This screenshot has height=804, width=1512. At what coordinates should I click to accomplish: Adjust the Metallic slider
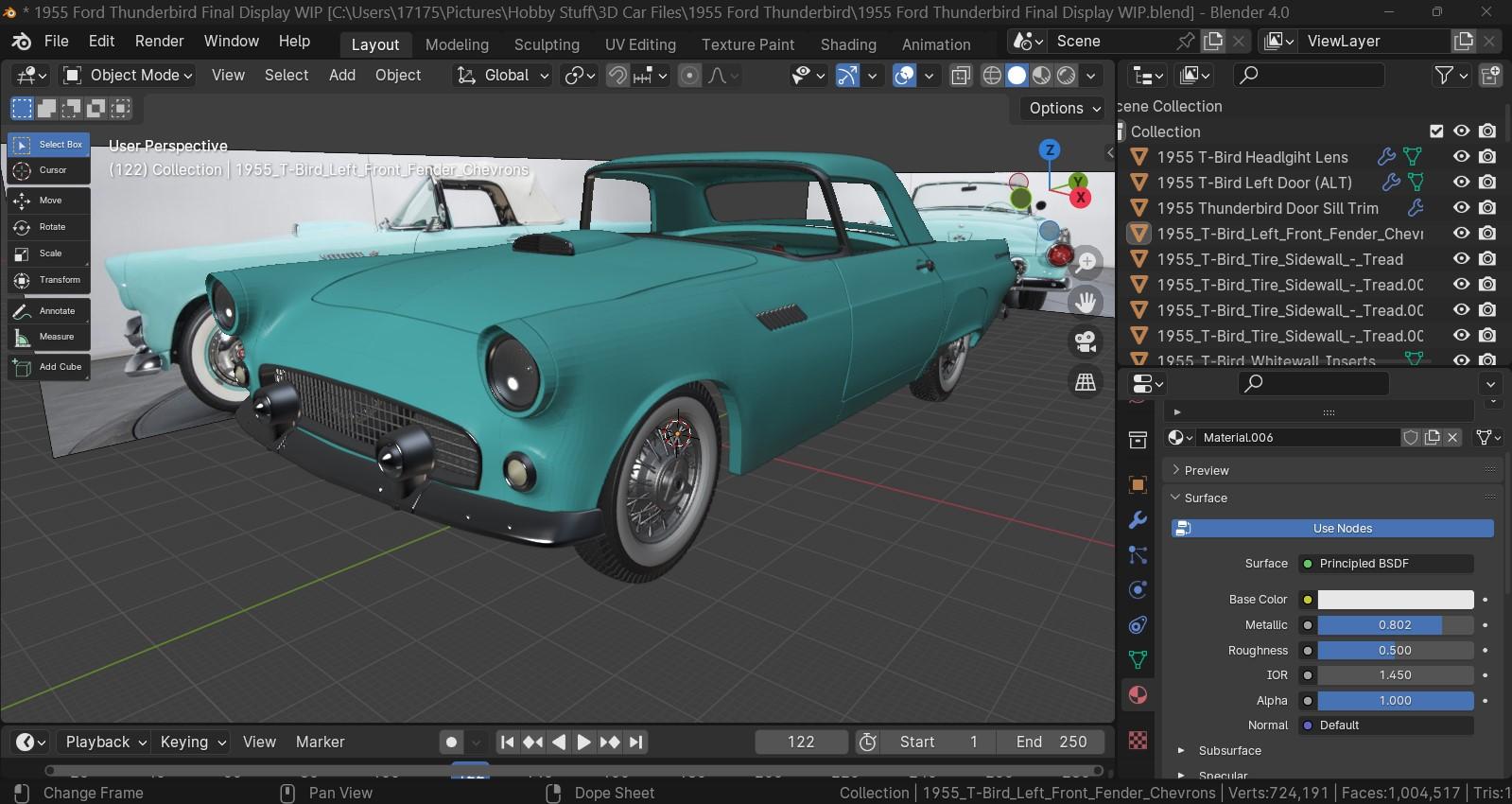point(1396,625)
